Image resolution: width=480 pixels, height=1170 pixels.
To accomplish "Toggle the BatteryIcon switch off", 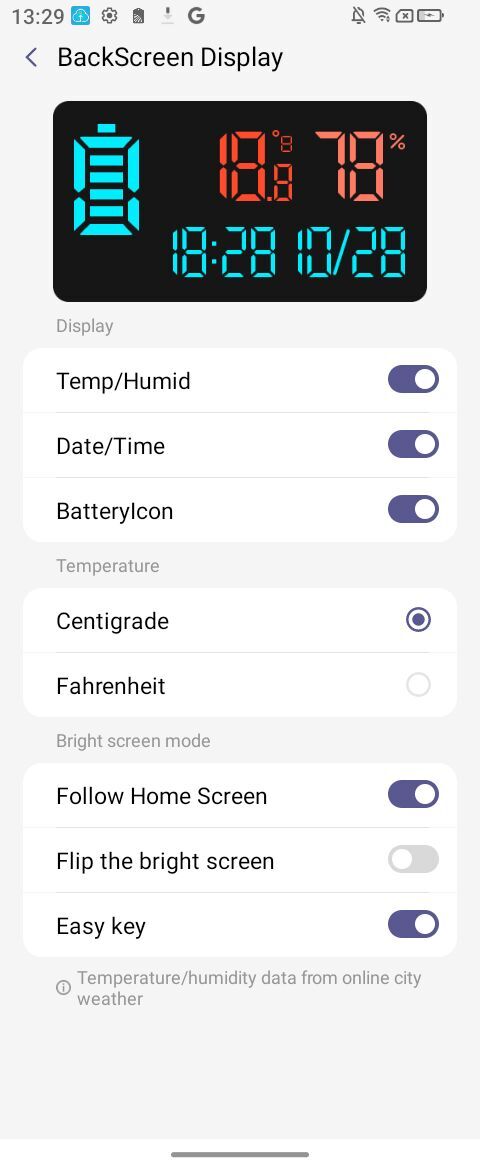I will click(413, 510).
